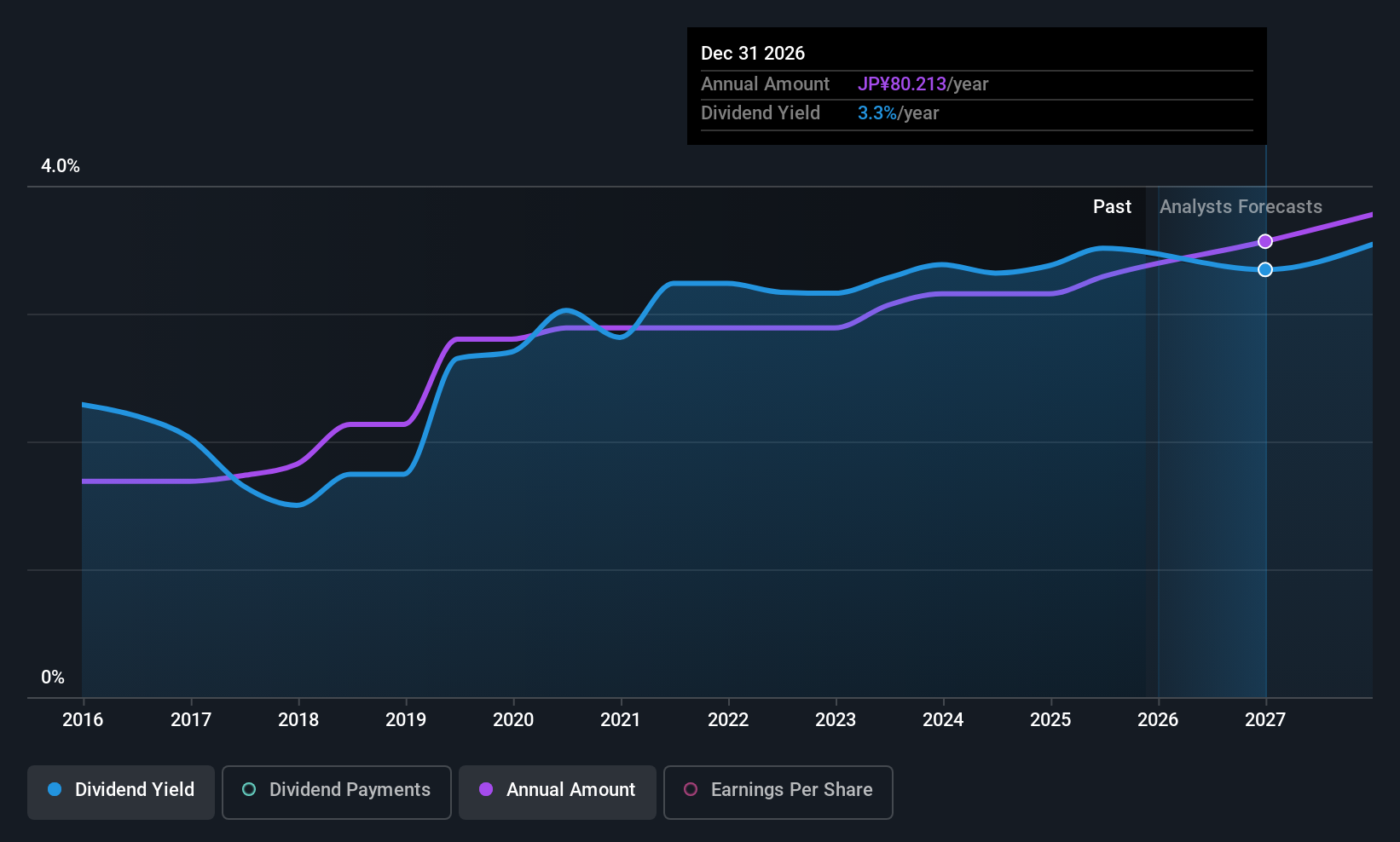This screenshot has width=1400, height=842.
Task: Click the 3.3% dividend yield tooltip value
Action: (877, 113)
